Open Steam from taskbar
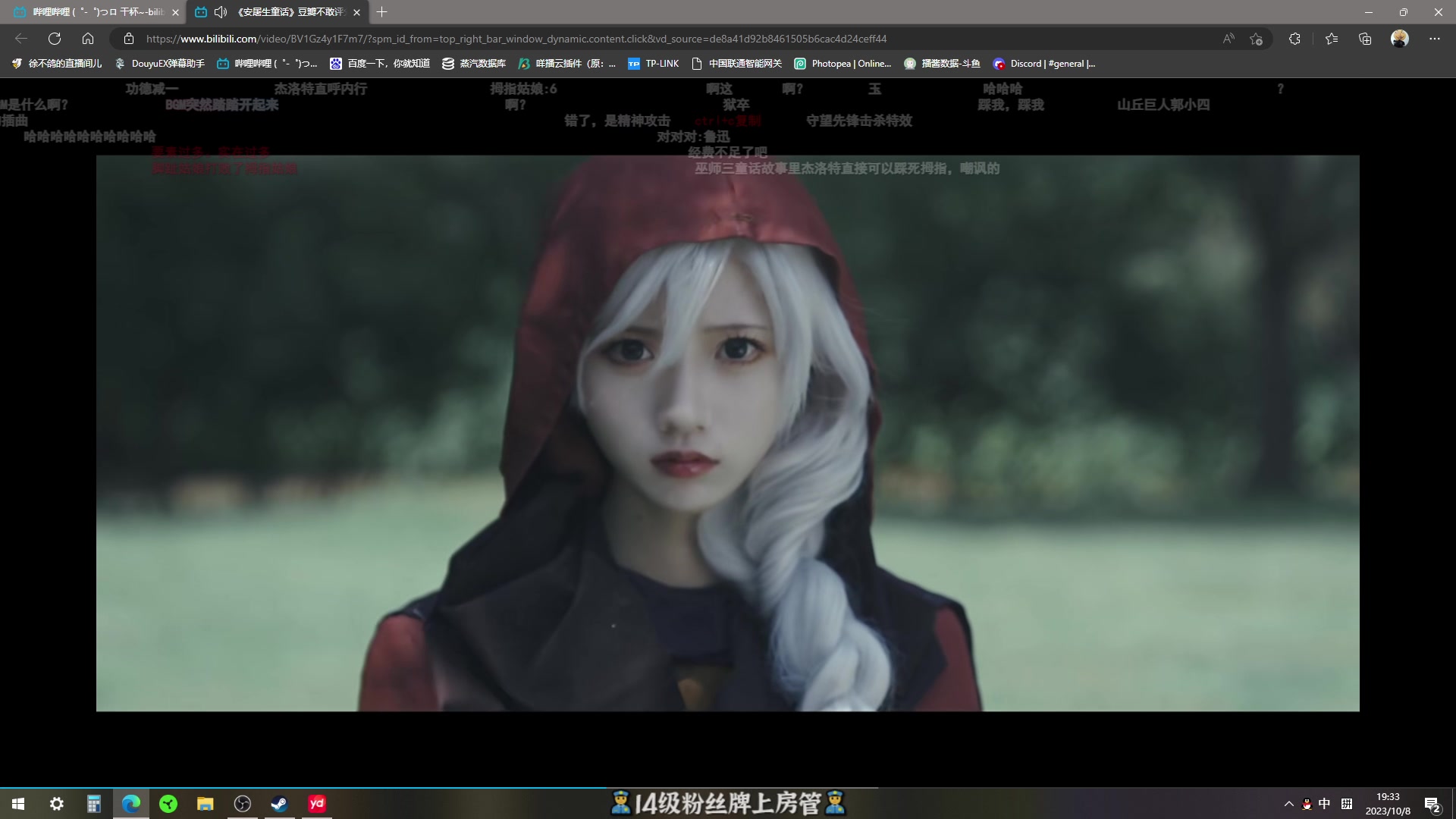1456x819 pixels. pyautogui.click(x=279, y=804)
